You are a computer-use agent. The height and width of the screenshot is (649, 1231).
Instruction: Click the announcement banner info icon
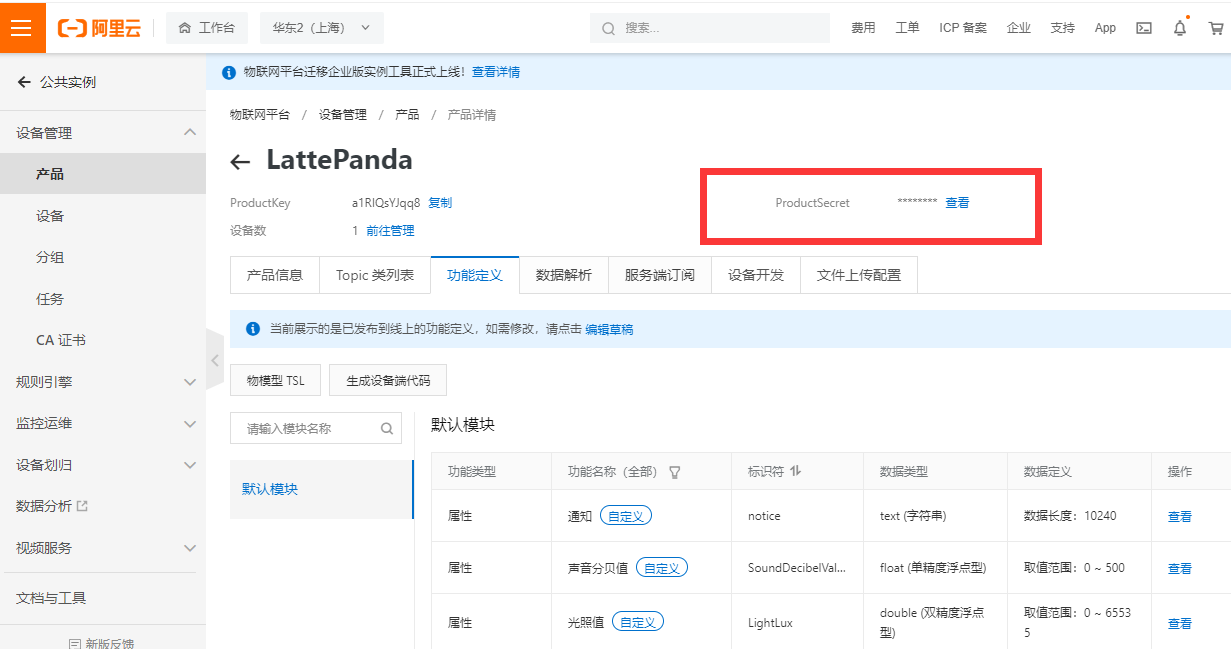[x=229, y=72]
